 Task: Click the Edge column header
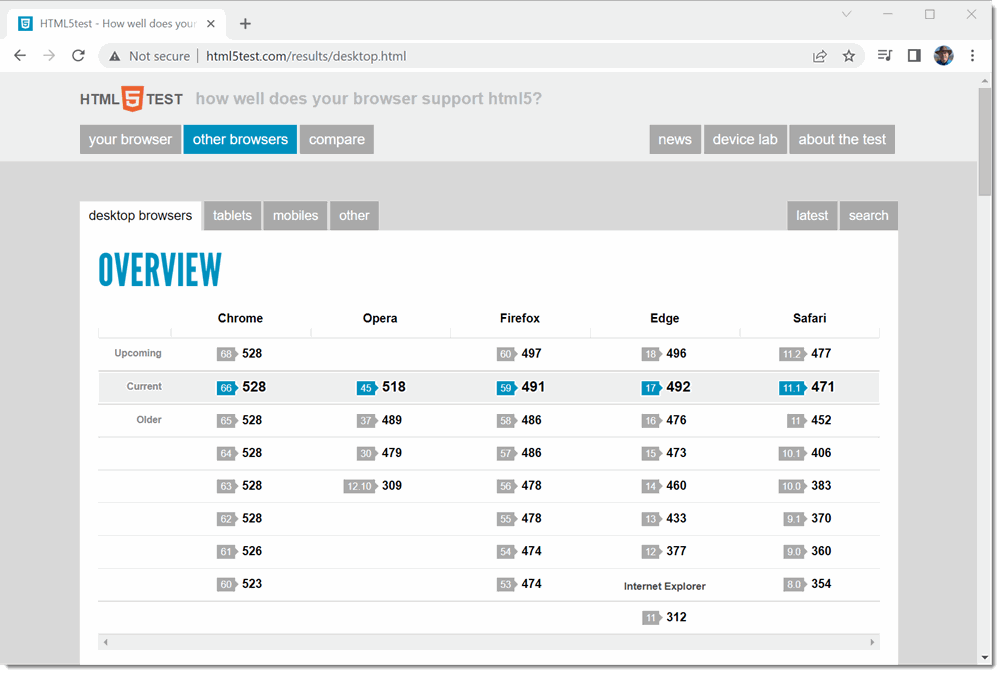point(665,318)
